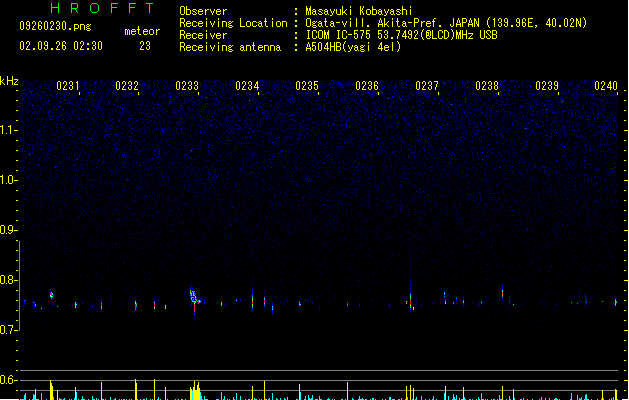Click the Receiver label
This screenshot has width=629, height=400.
[203, 35]
